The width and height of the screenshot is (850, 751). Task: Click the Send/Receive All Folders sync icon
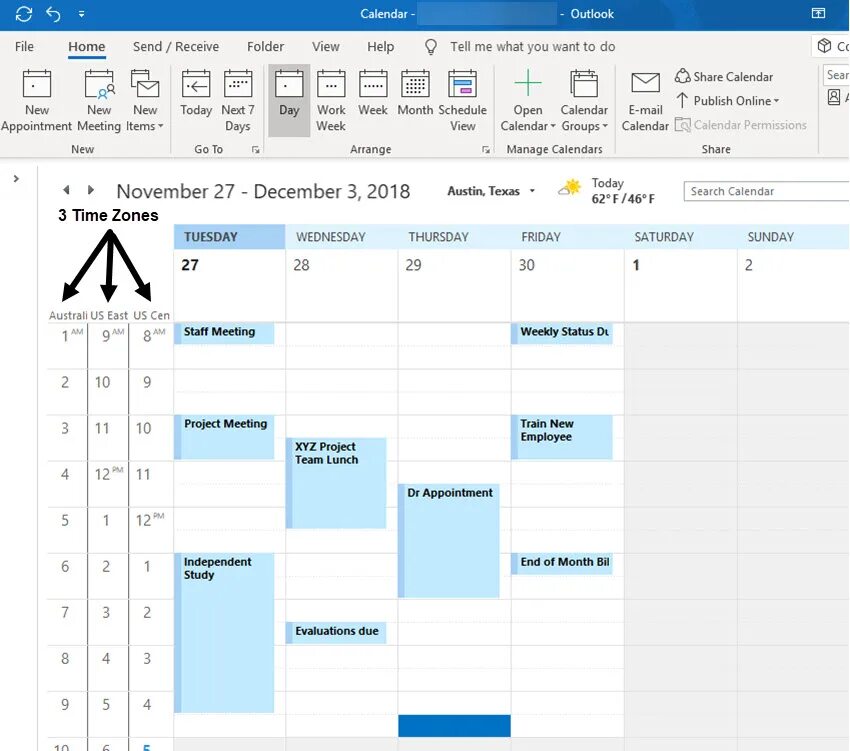tap(24, 14)
